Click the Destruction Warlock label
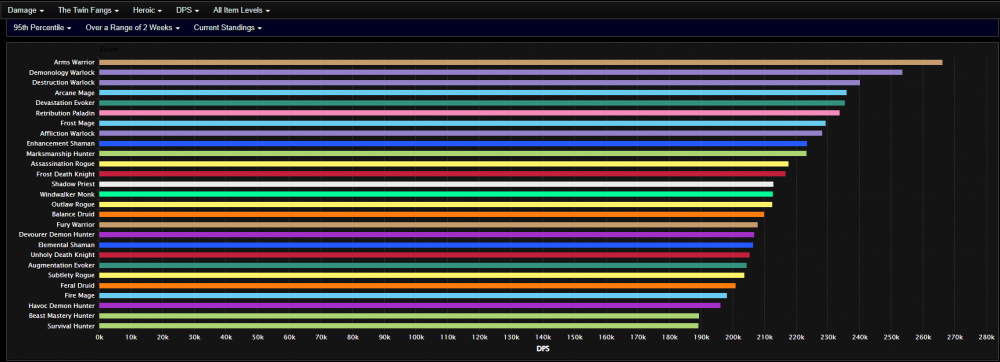 [x=63, y=83]
